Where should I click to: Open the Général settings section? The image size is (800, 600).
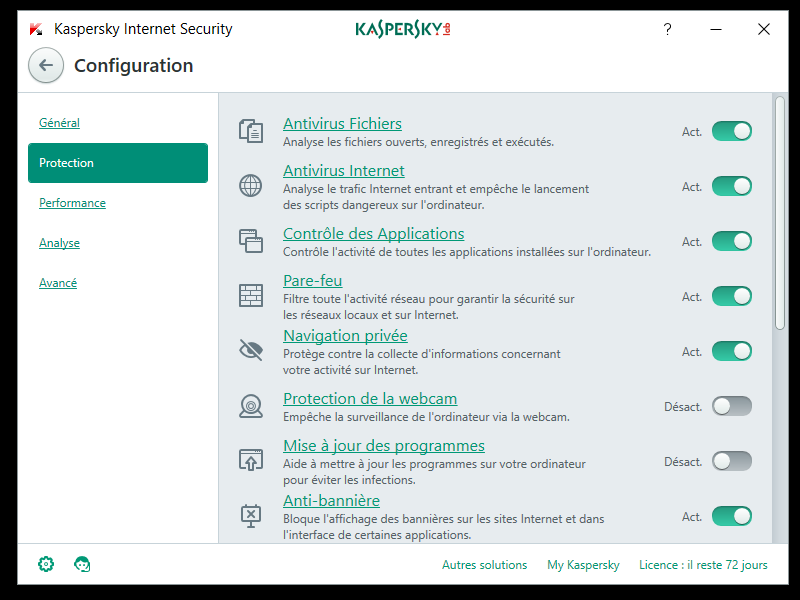click(x=59, y=123)
